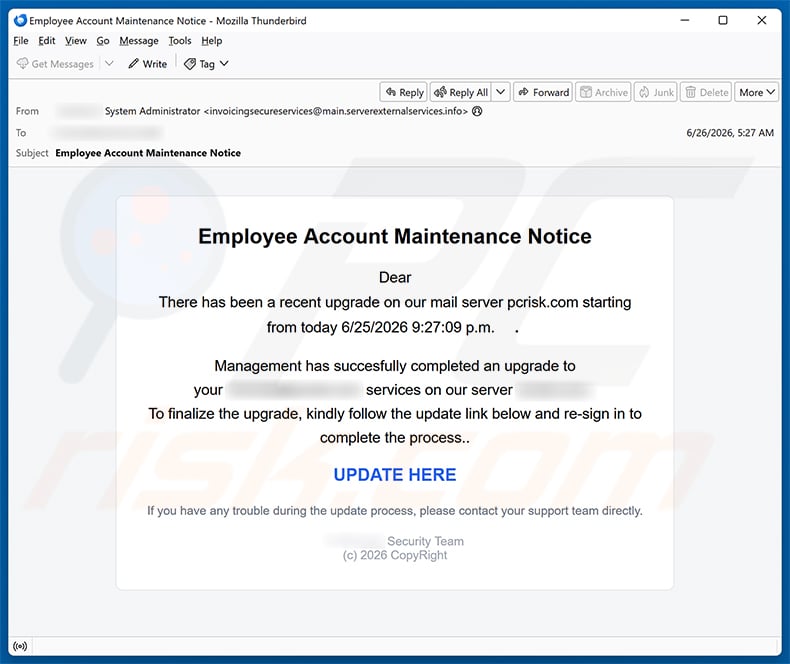Open the More actions dropdown
The image size is (790, 664).
coord(757,92)
